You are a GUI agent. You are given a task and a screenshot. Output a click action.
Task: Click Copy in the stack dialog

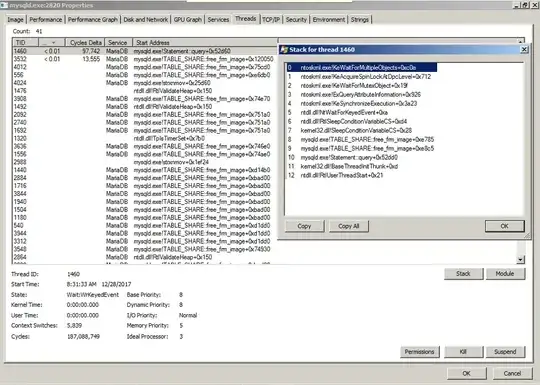[304, 226]
